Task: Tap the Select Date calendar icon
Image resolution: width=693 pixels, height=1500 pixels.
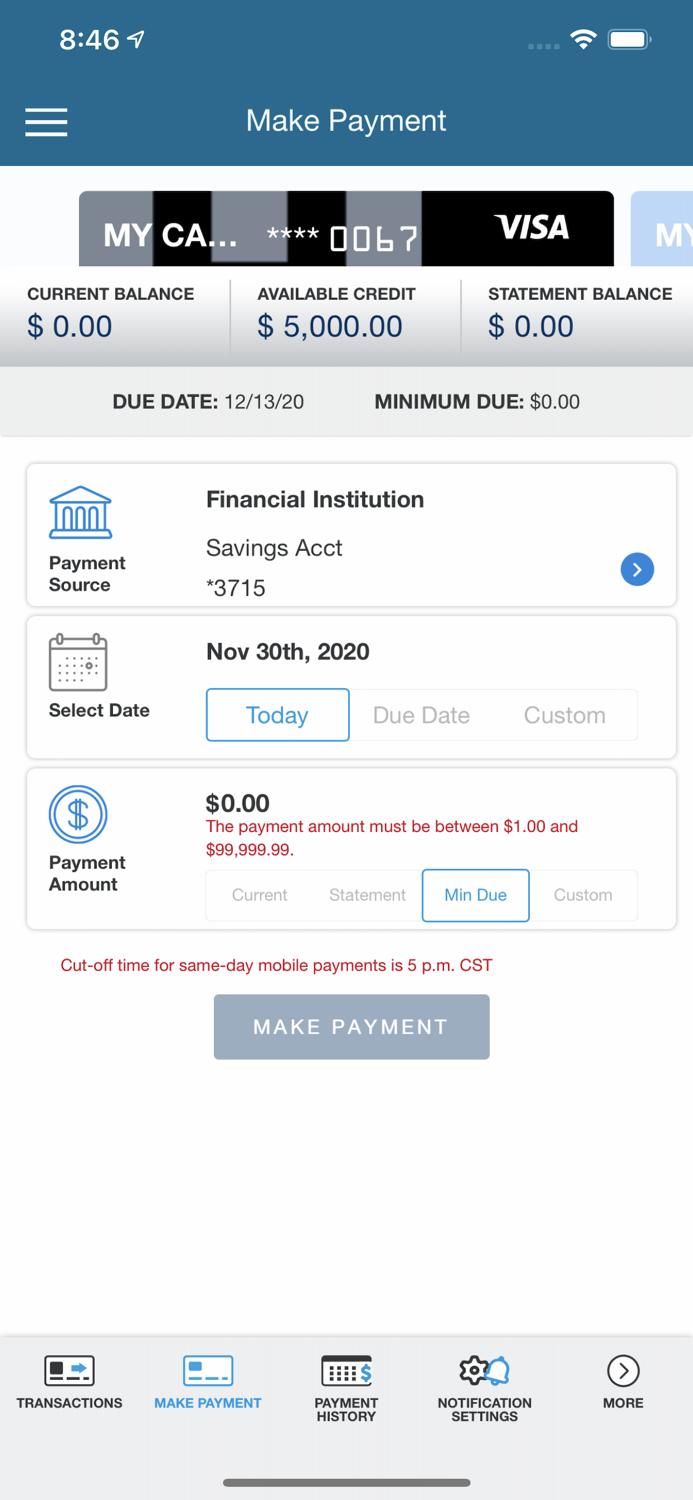Action: [80, 662]
